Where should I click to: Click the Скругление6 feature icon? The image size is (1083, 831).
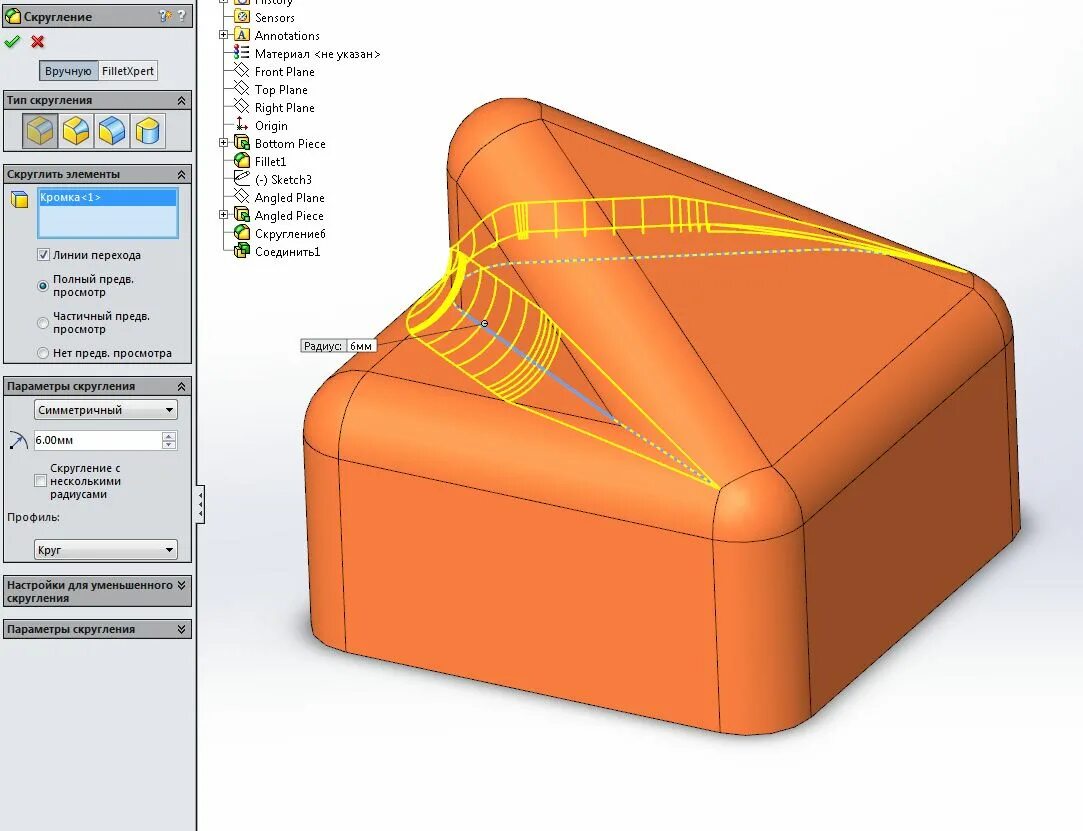(x=242, y=233)
